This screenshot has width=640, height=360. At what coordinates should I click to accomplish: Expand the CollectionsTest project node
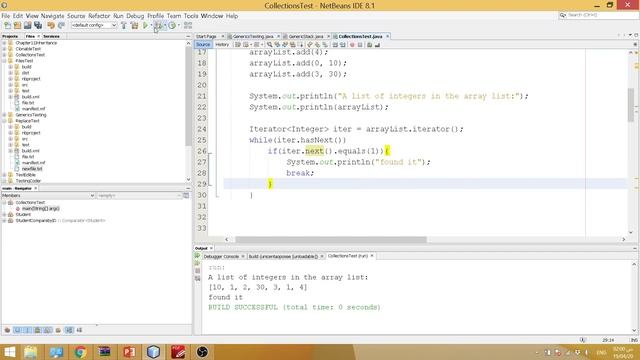pos(4,55)
